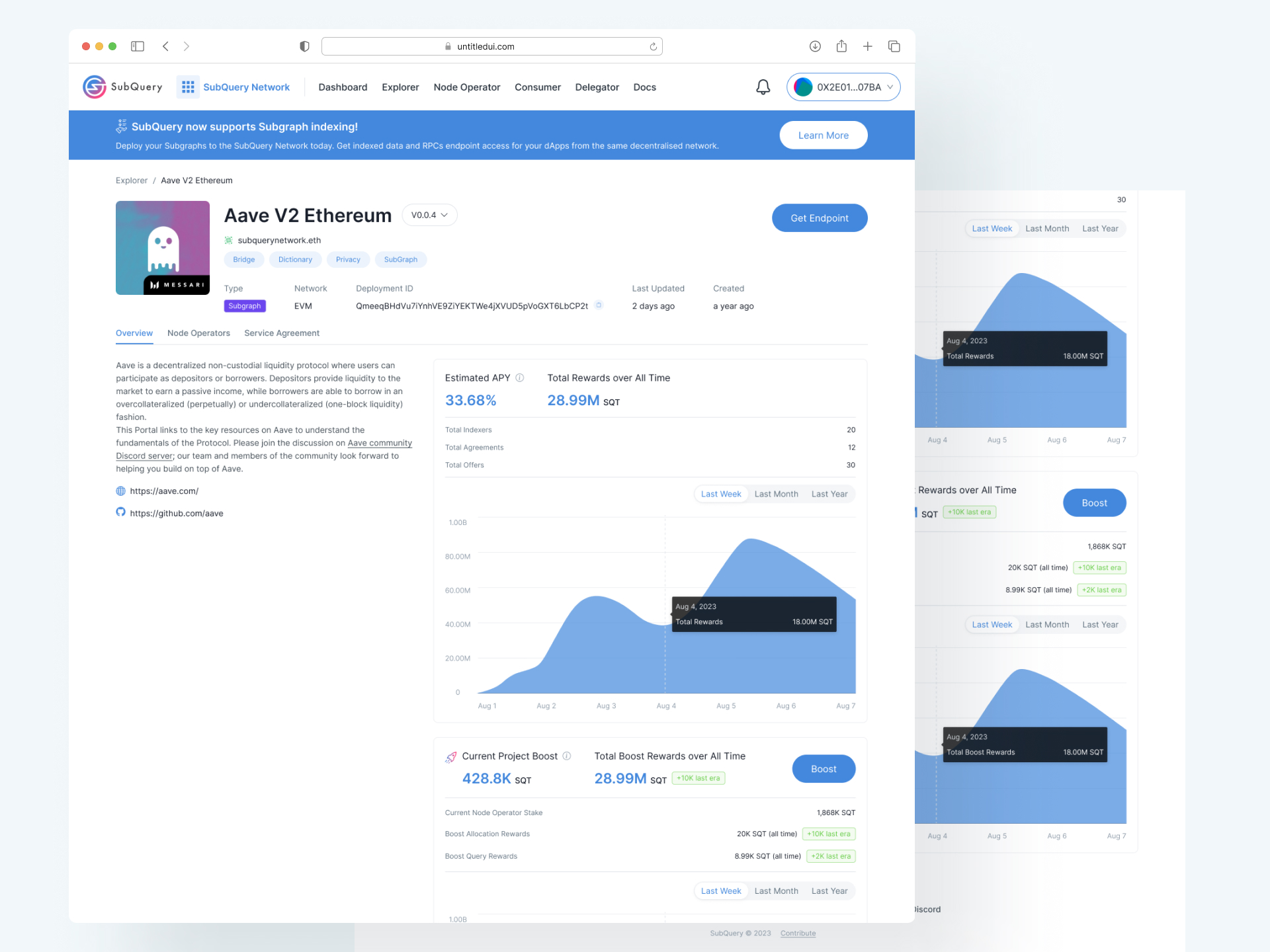Click the browser share icon
This screenshot has height=952, width=1270.
point(841,46)
